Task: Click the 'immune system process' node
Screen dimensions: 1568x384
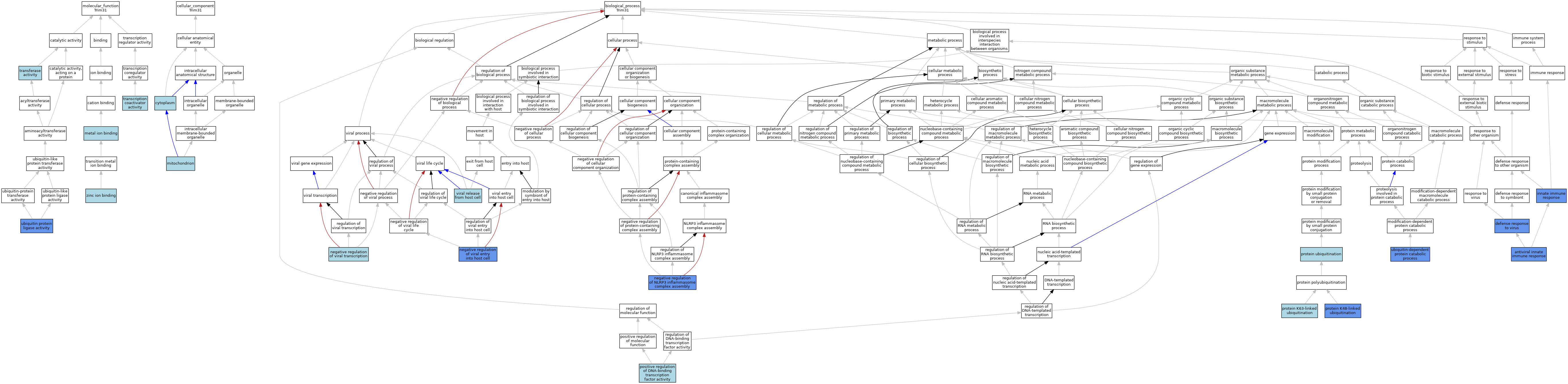Action: click(x=1528, y=40)
